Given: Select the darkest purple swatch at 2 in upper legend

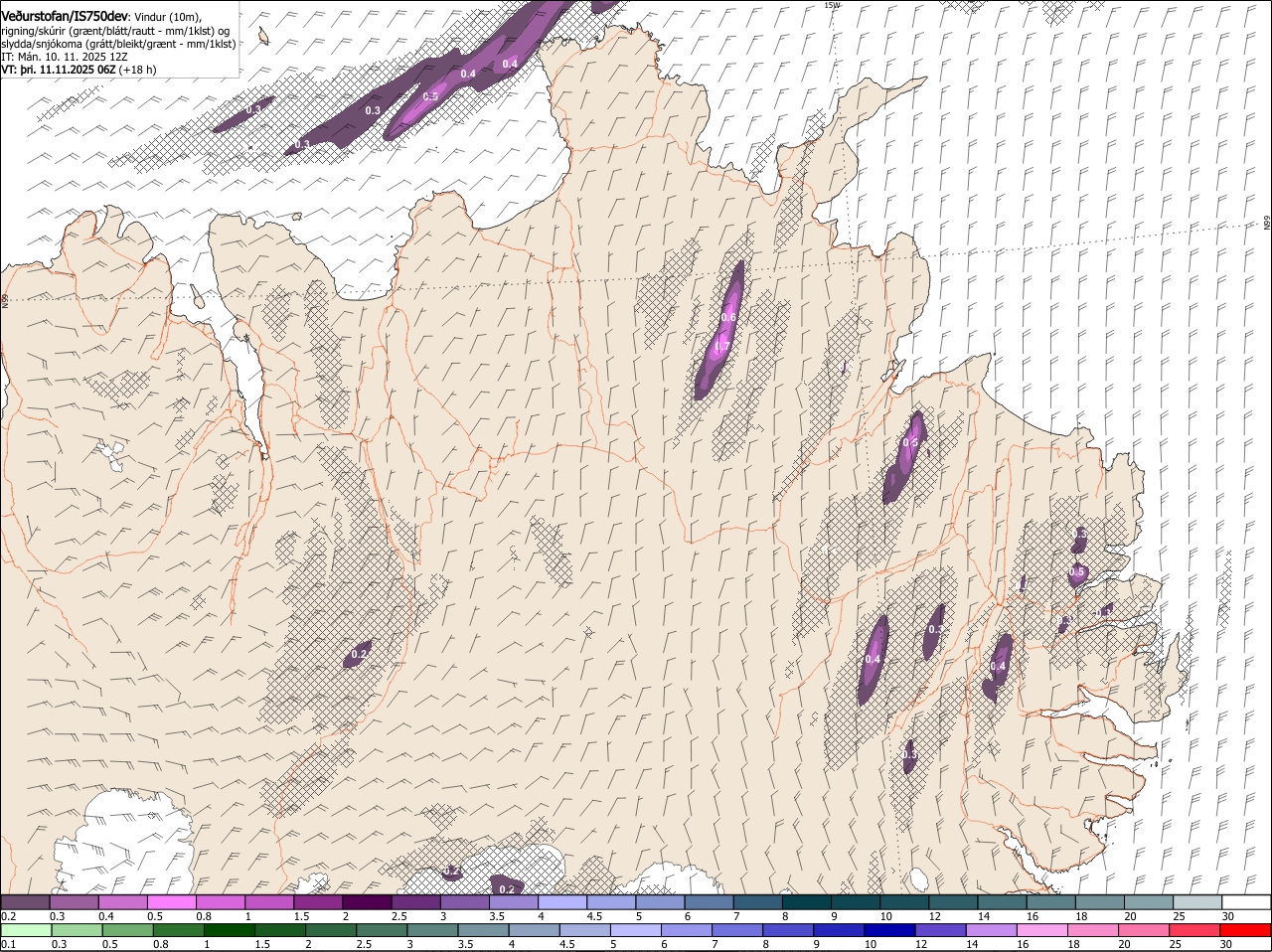Looking at the screenshot, I should [x=367, y=901].
